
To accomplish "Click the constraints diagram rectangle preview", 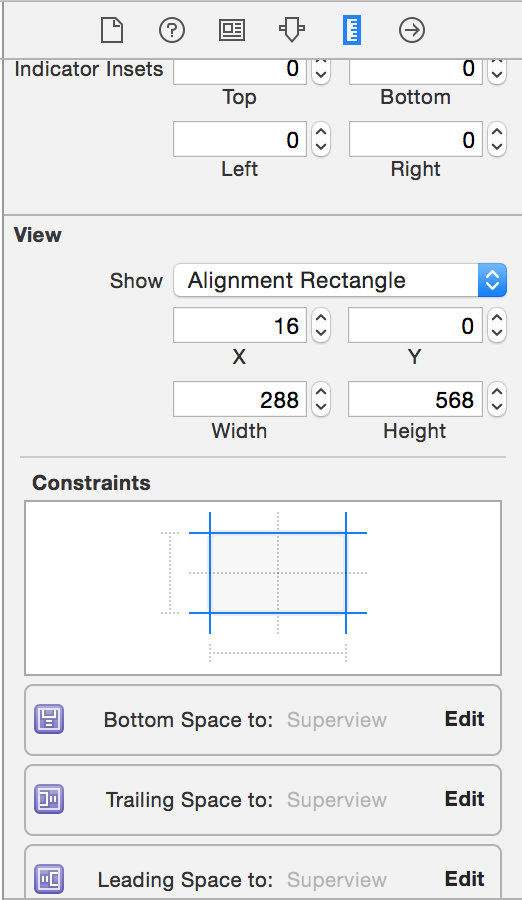I will click(278, 573).
